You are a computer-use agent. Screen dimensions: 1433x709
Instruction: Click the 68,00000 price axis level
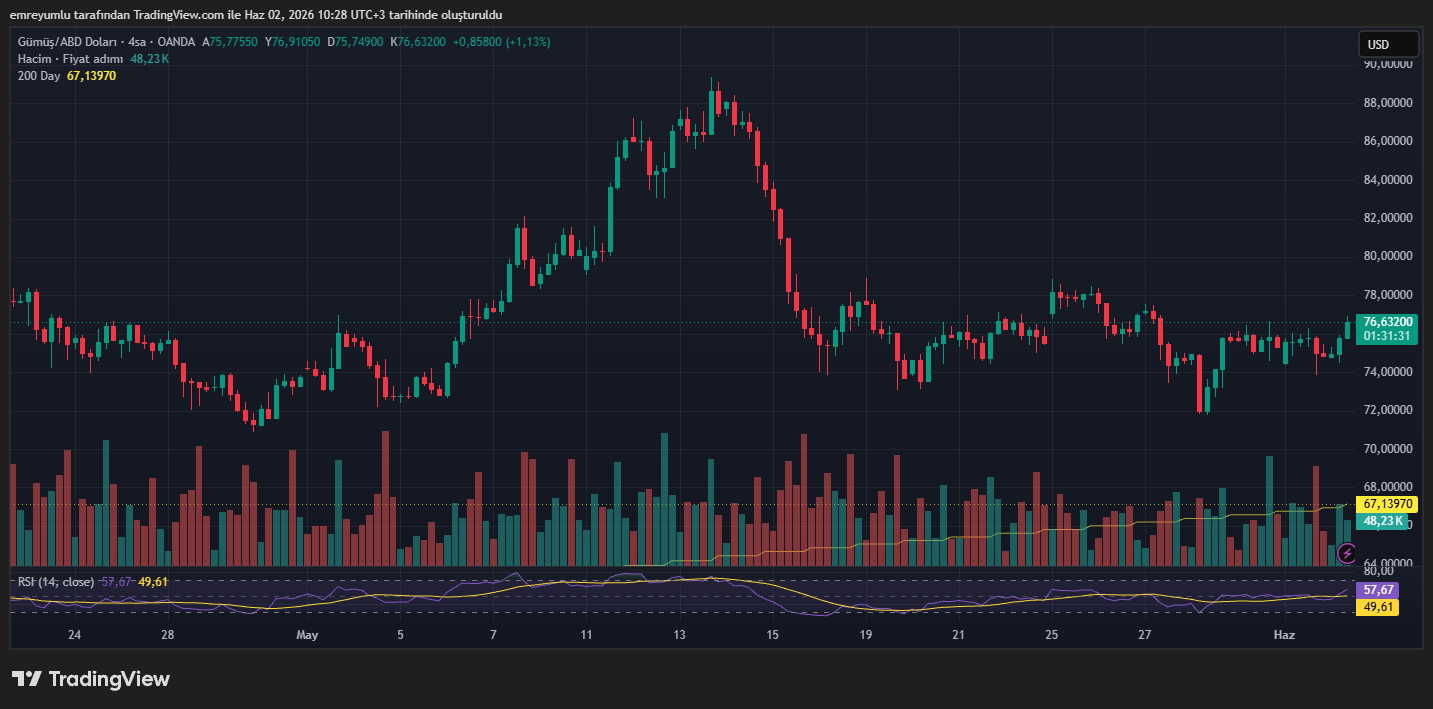click(x=1388, y=487)
